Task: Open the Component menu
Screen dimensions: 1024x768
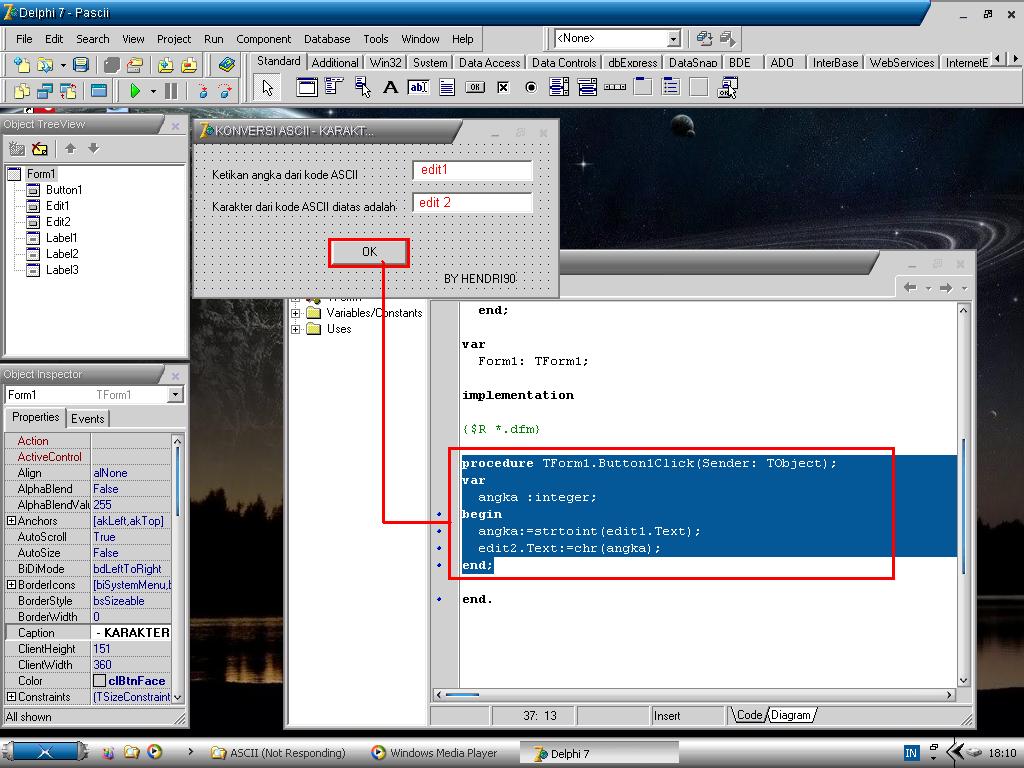Action: point(265,39)
